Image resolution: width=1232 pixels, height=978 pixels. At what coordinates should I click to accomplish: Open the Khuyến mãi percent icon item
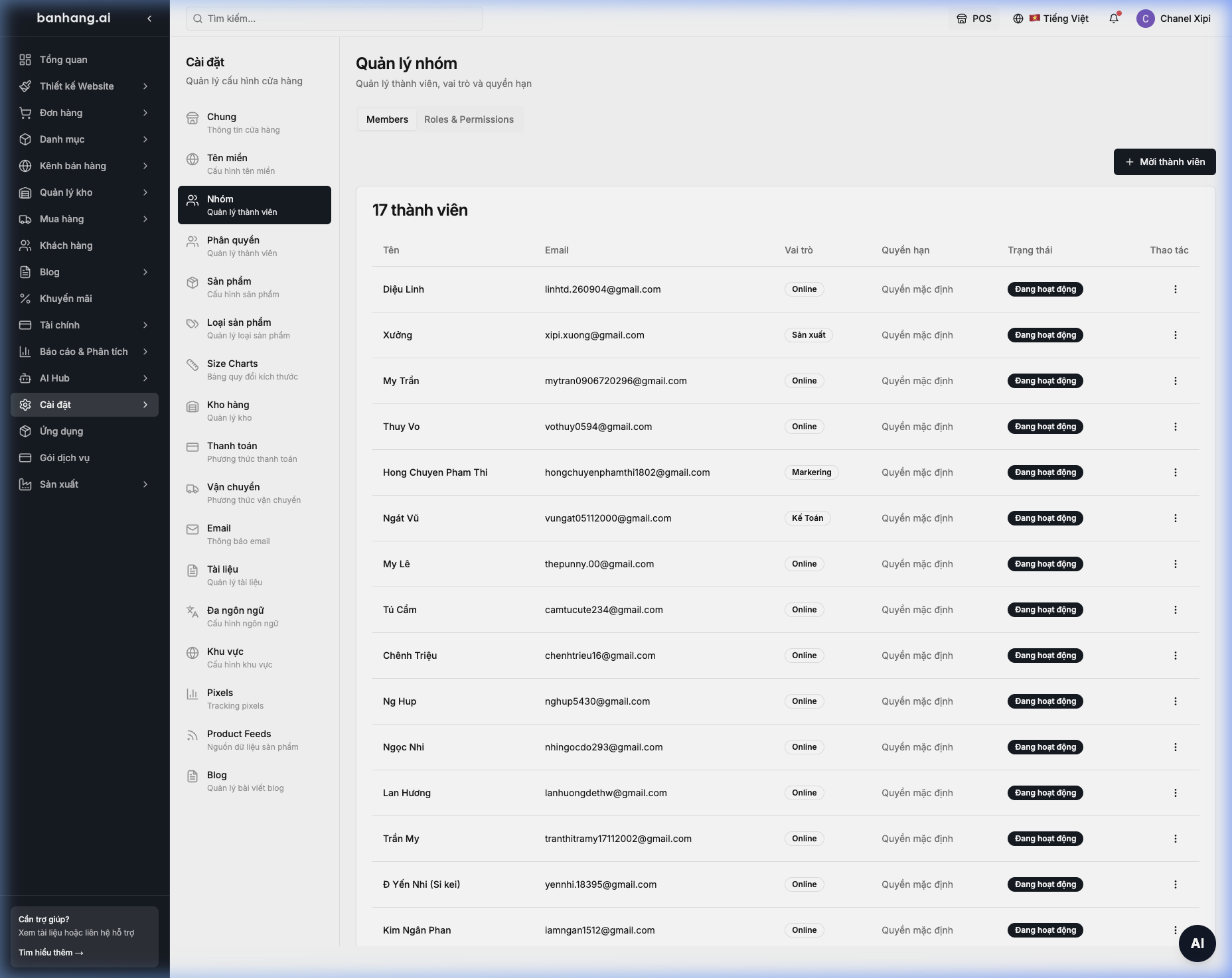click(x=25, y=299)
